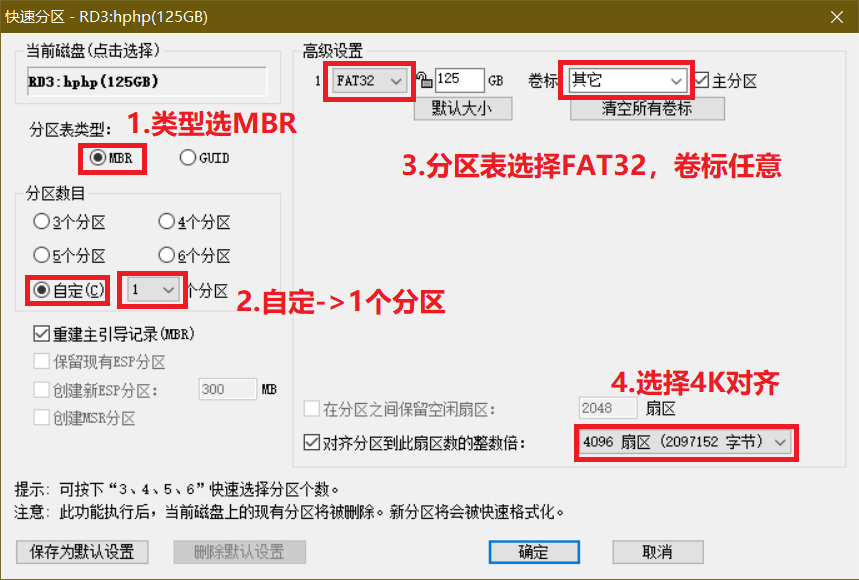Select MBR partition table type

click(98, 158)
